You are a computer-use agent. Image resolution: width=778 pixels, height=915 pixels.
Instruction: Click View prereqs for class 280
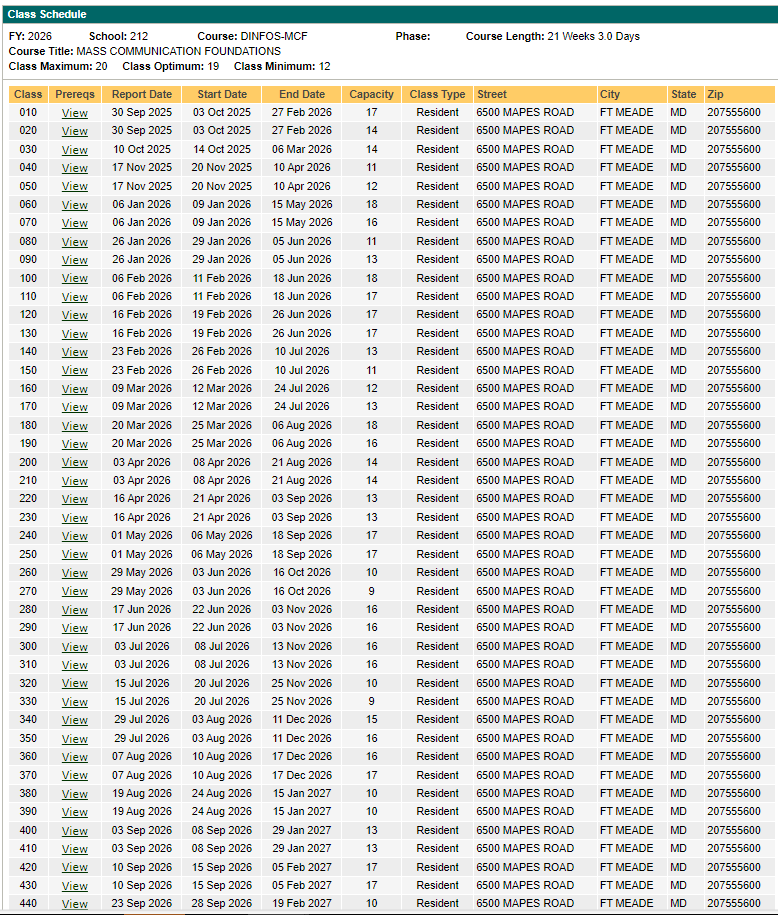[75, 610]
